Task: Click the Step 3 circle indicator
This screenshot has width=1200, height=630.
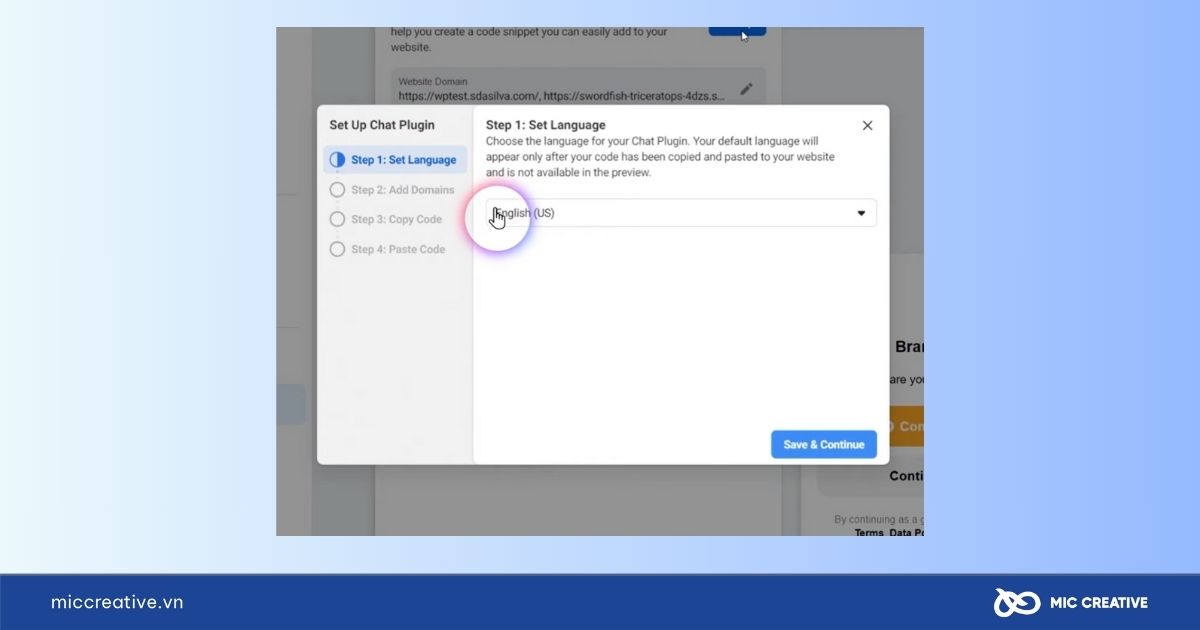Action: click(337, 219)
